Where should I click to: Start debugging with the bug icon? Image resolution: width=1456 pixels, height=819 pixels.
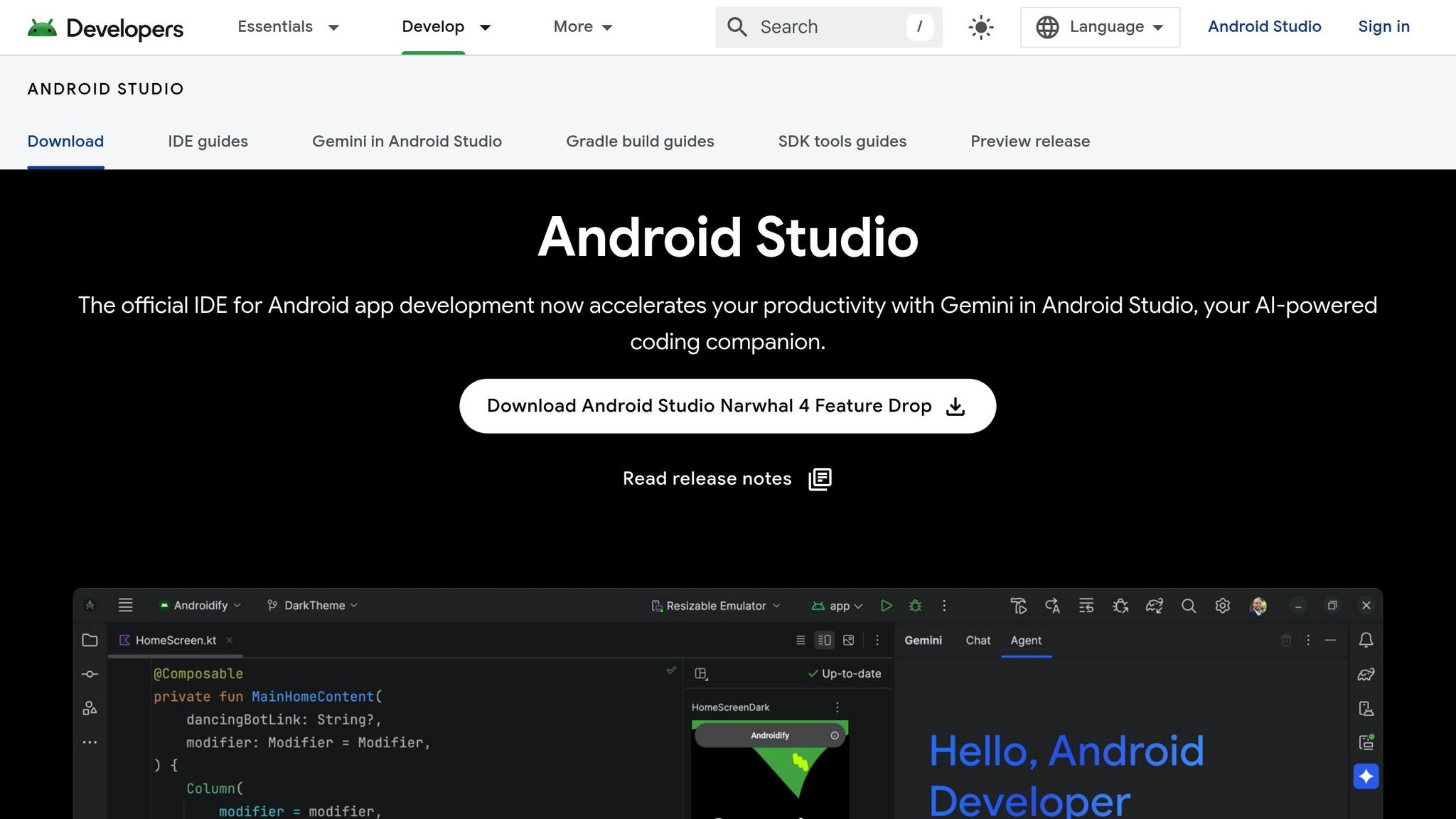tap(916, 605)
